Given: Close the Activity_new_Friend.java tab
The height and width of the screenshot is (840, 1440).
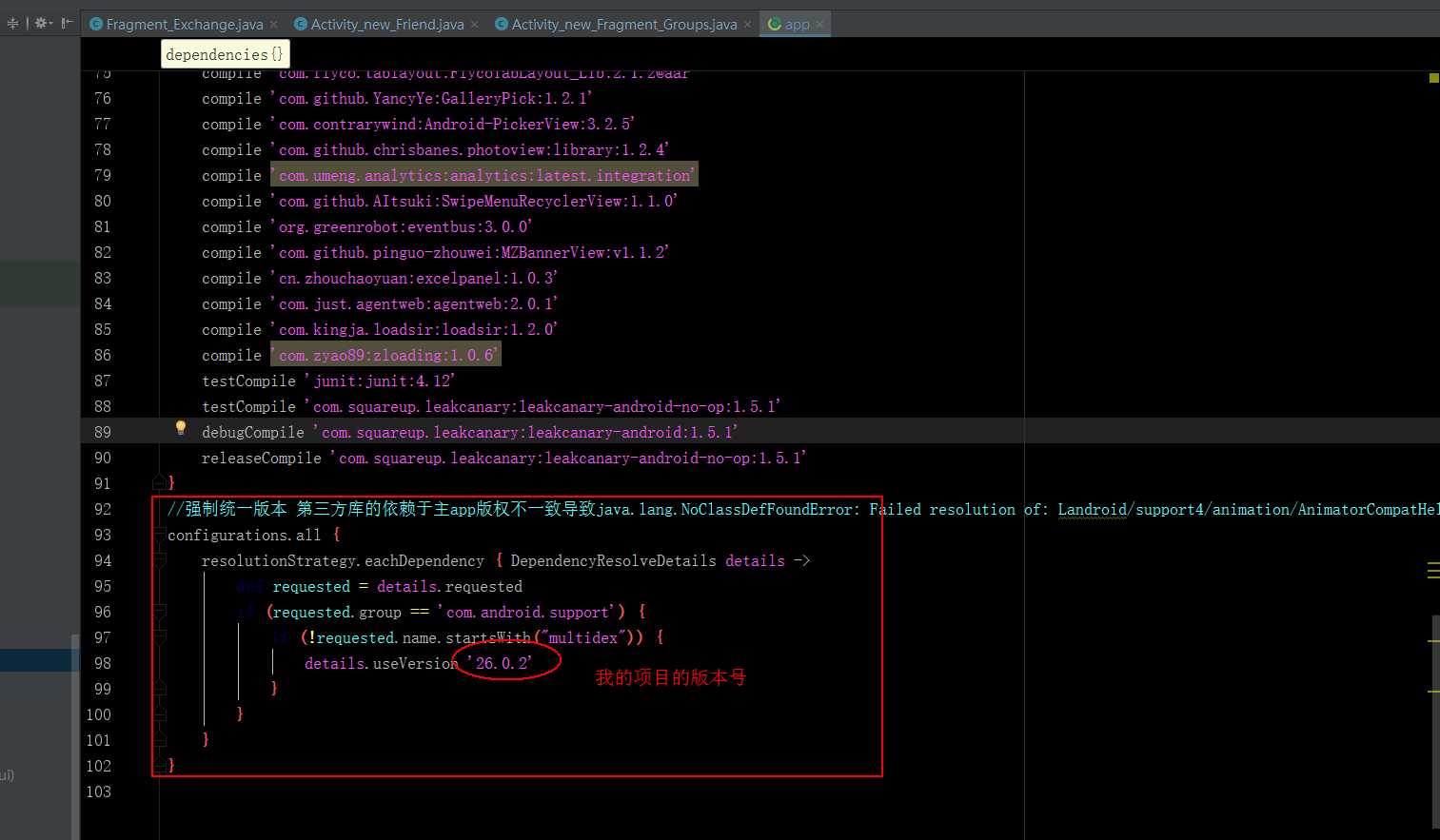Looking at the screenshot, I should point(475,25).
